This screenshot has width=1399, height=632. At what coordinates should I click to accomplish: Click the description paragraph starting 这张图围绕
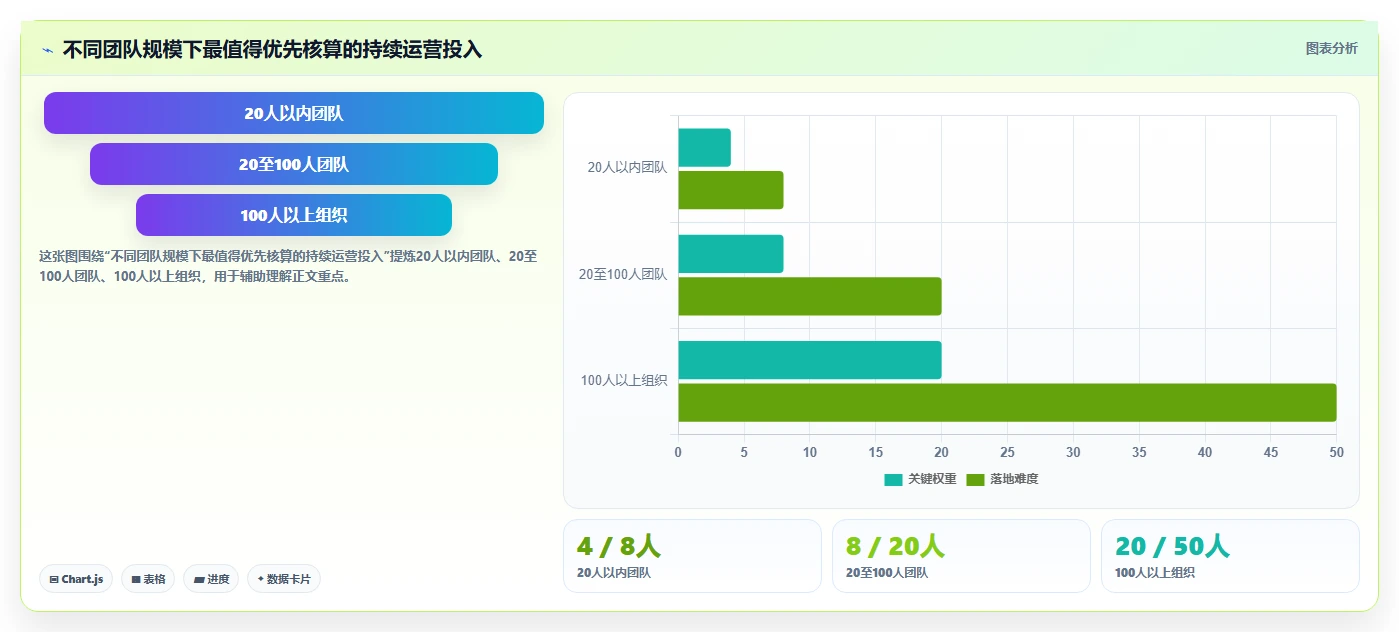pyautogui.click(x=288, y=267)
